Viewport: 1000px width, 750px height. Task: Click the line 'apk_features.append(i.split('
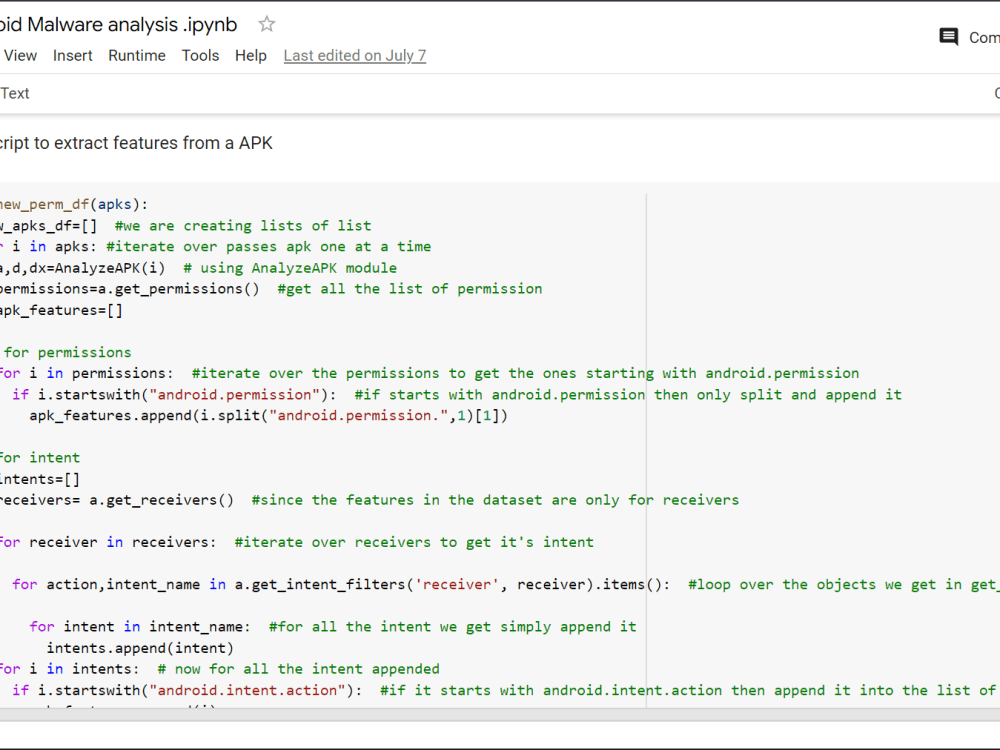click(268, 416)
